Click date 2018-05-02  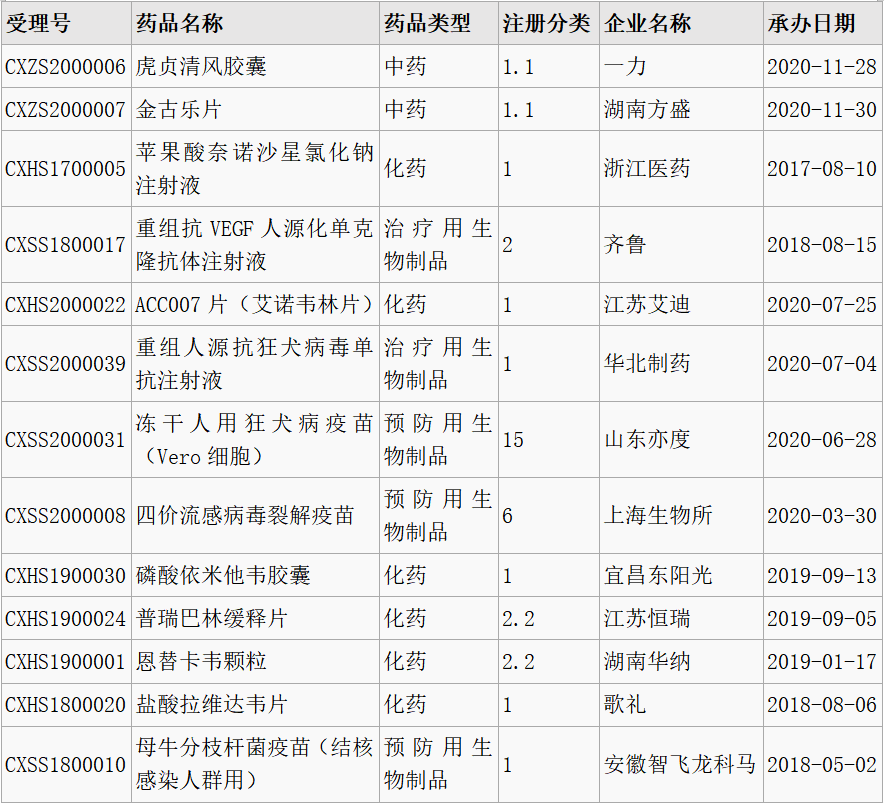pyautogui.click(x=821, y=765)
